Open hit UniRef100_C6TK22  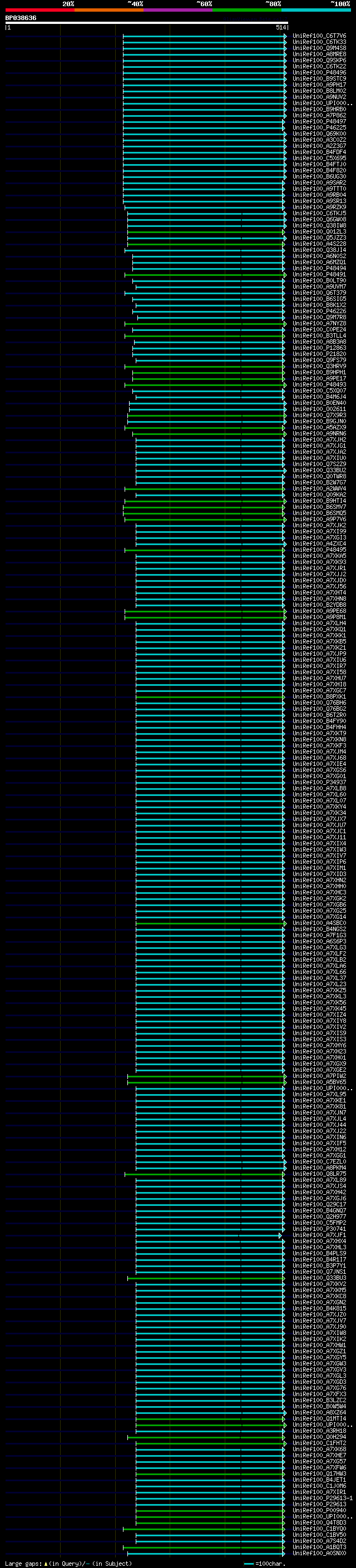pos(319,67)
